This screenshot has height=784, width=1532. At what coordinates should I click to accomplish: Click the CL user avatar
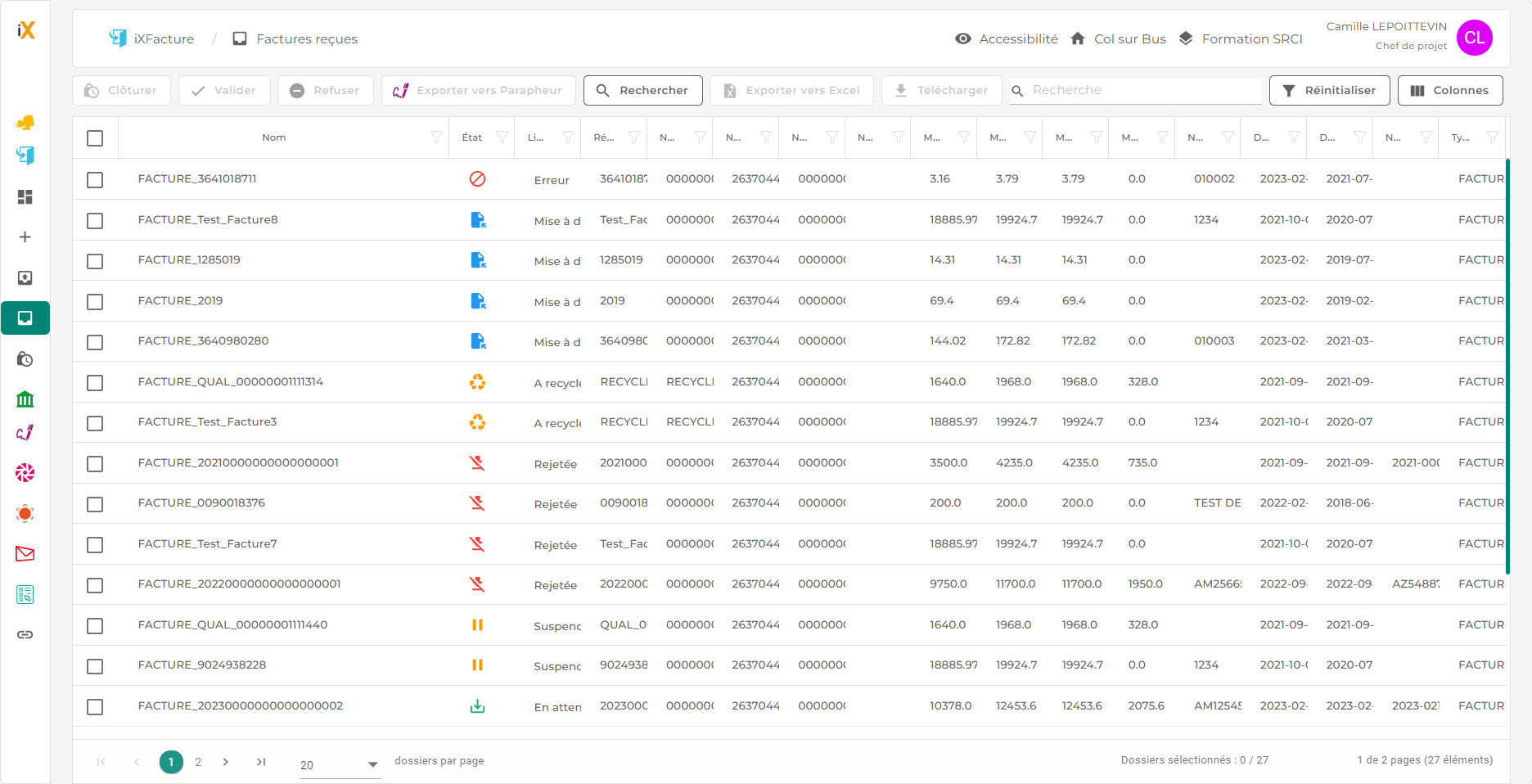[x=1474, y=38]
